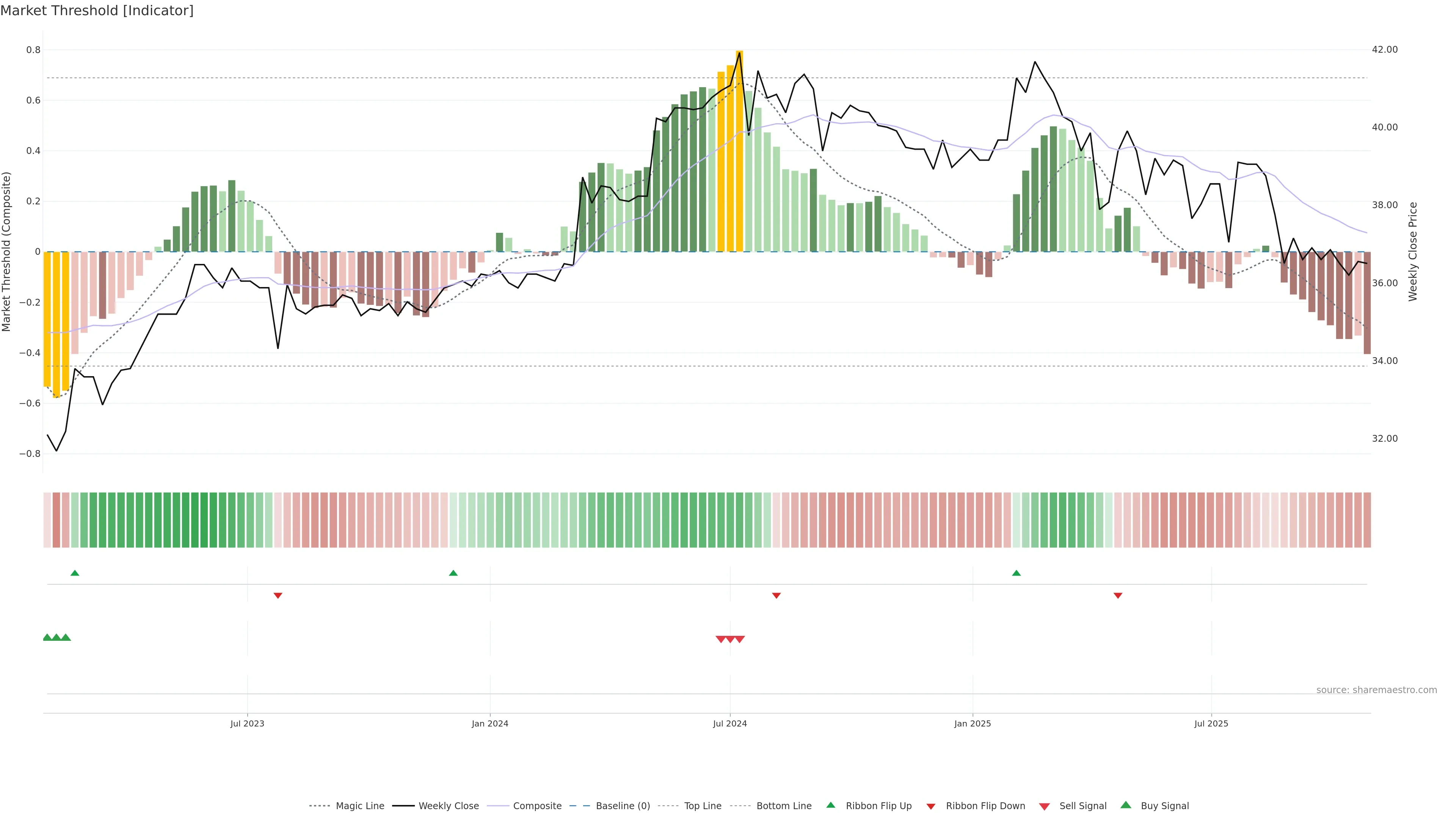Click the last red Ribbon Flip Down marker
Screen dimensions: 1456x819
point(1117,596)
